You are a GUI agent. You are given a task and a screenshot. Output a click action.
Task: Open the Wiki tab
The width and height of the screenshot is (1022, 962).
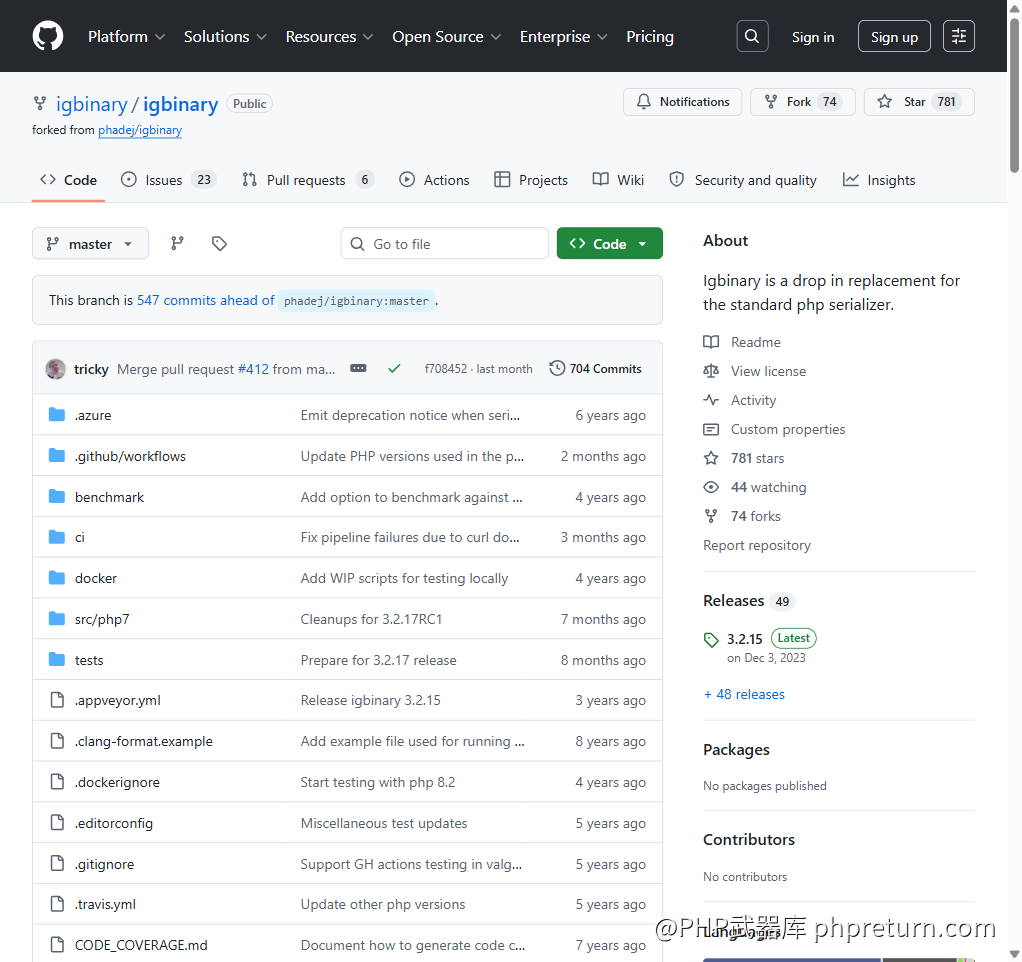coord(618,180)
